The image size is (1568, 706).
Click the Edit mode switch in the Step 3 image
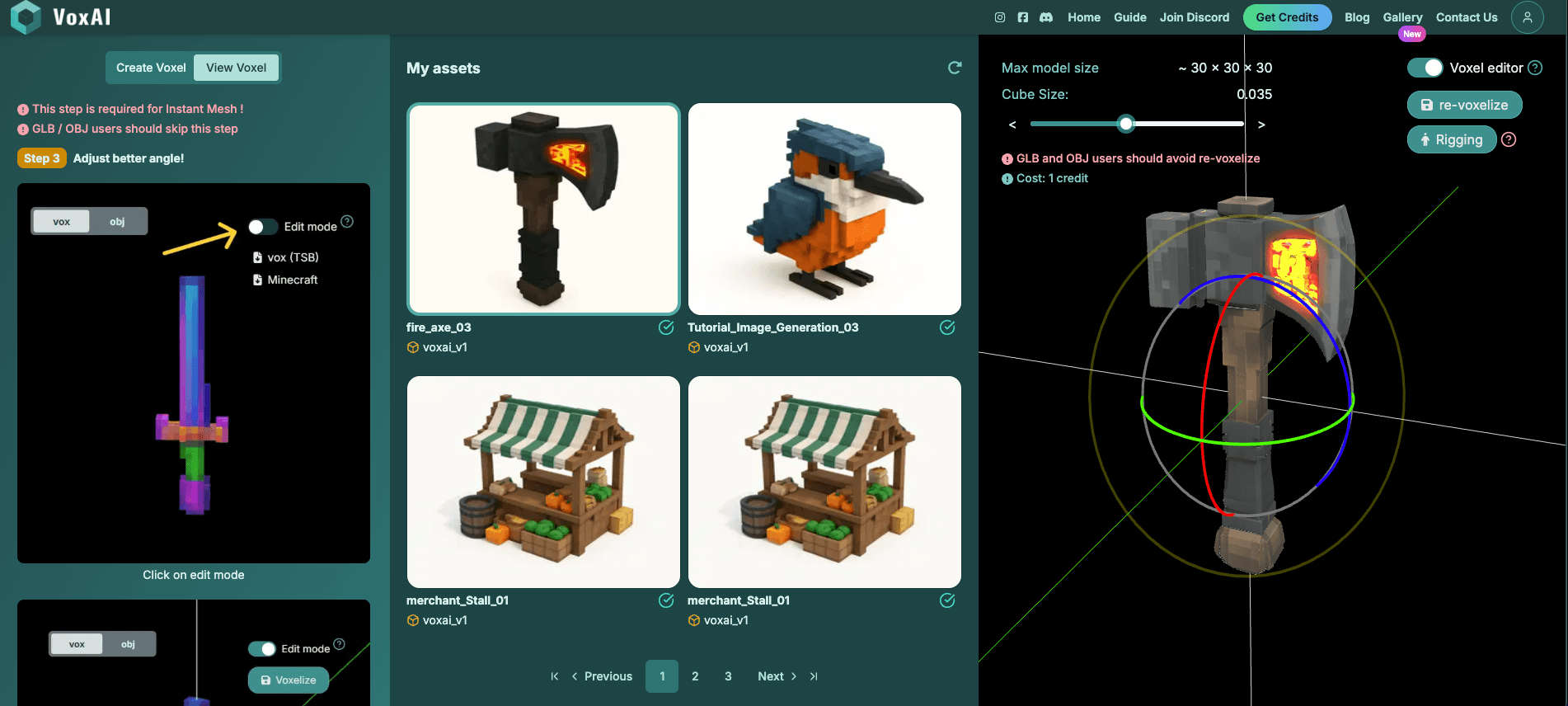tap(262, 227)
